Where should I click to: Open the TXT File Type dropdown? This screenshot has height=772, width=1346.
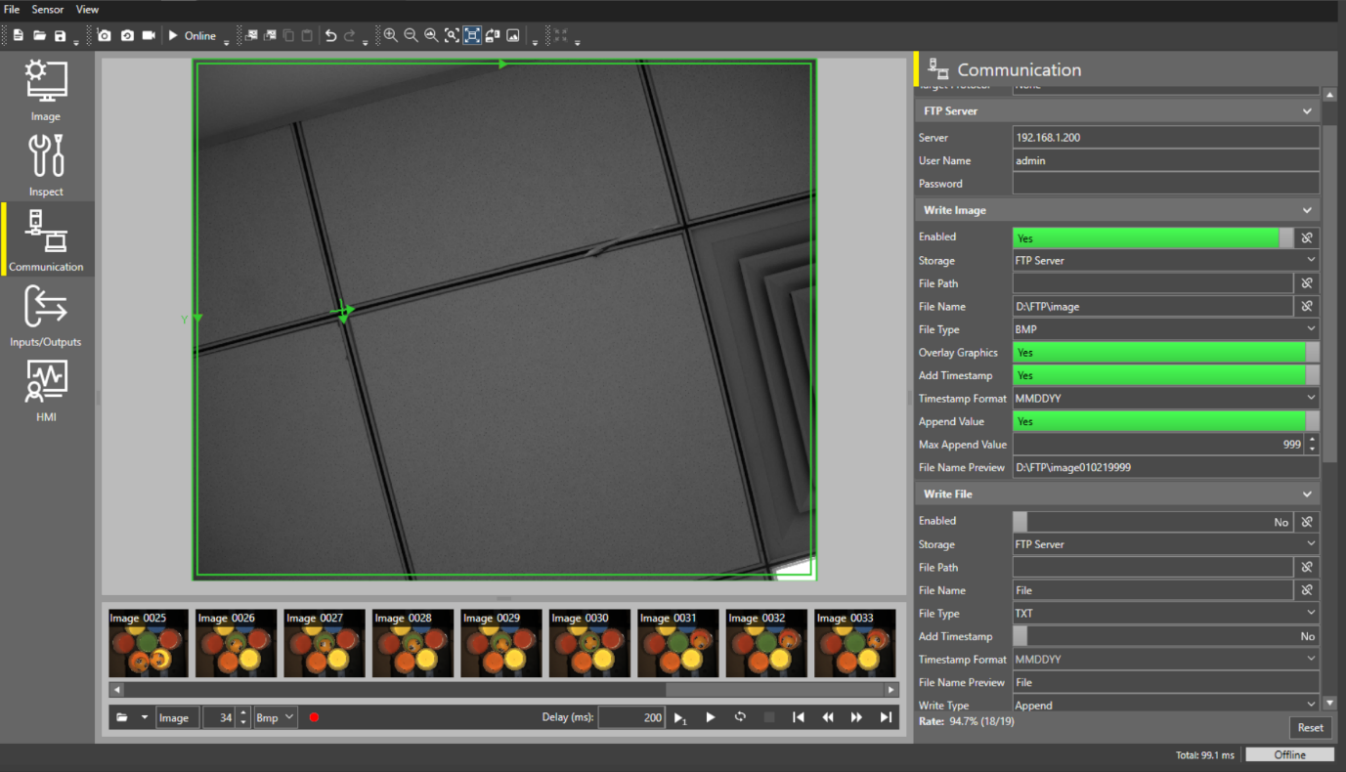tap(1166, 613)
